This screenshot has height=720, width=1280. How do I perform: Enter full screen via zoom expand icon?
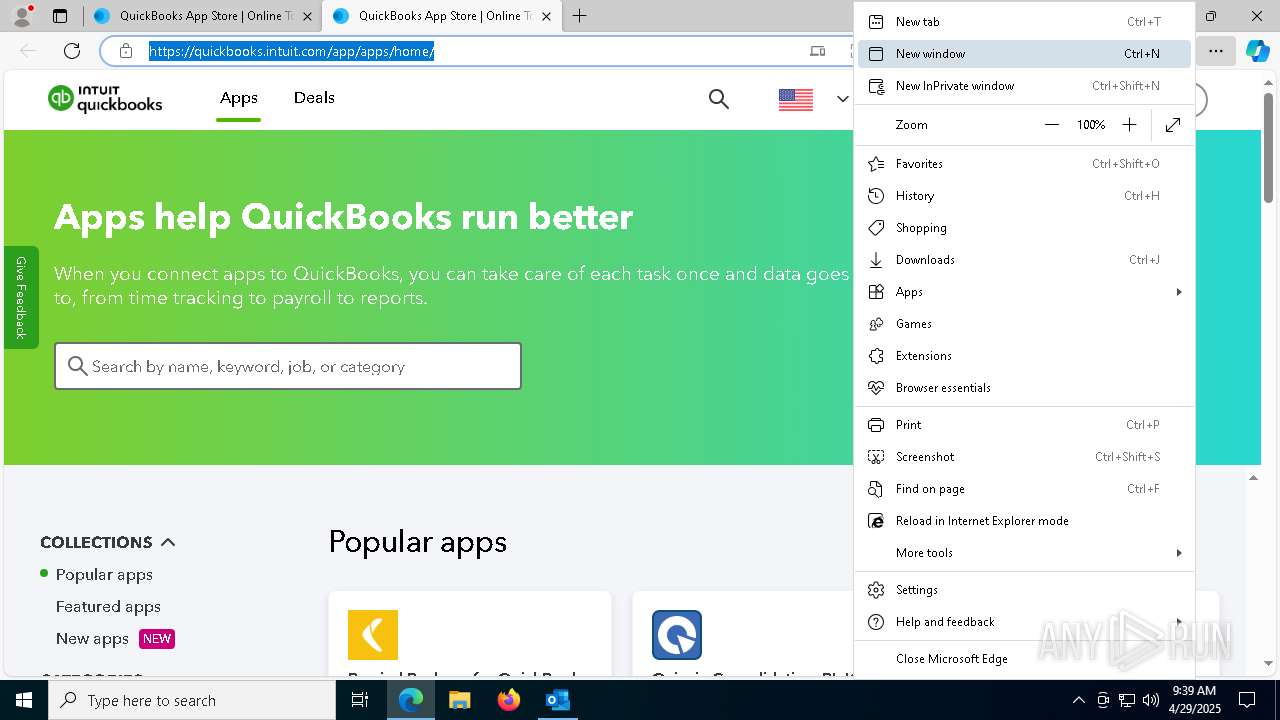coord(1173,125)
